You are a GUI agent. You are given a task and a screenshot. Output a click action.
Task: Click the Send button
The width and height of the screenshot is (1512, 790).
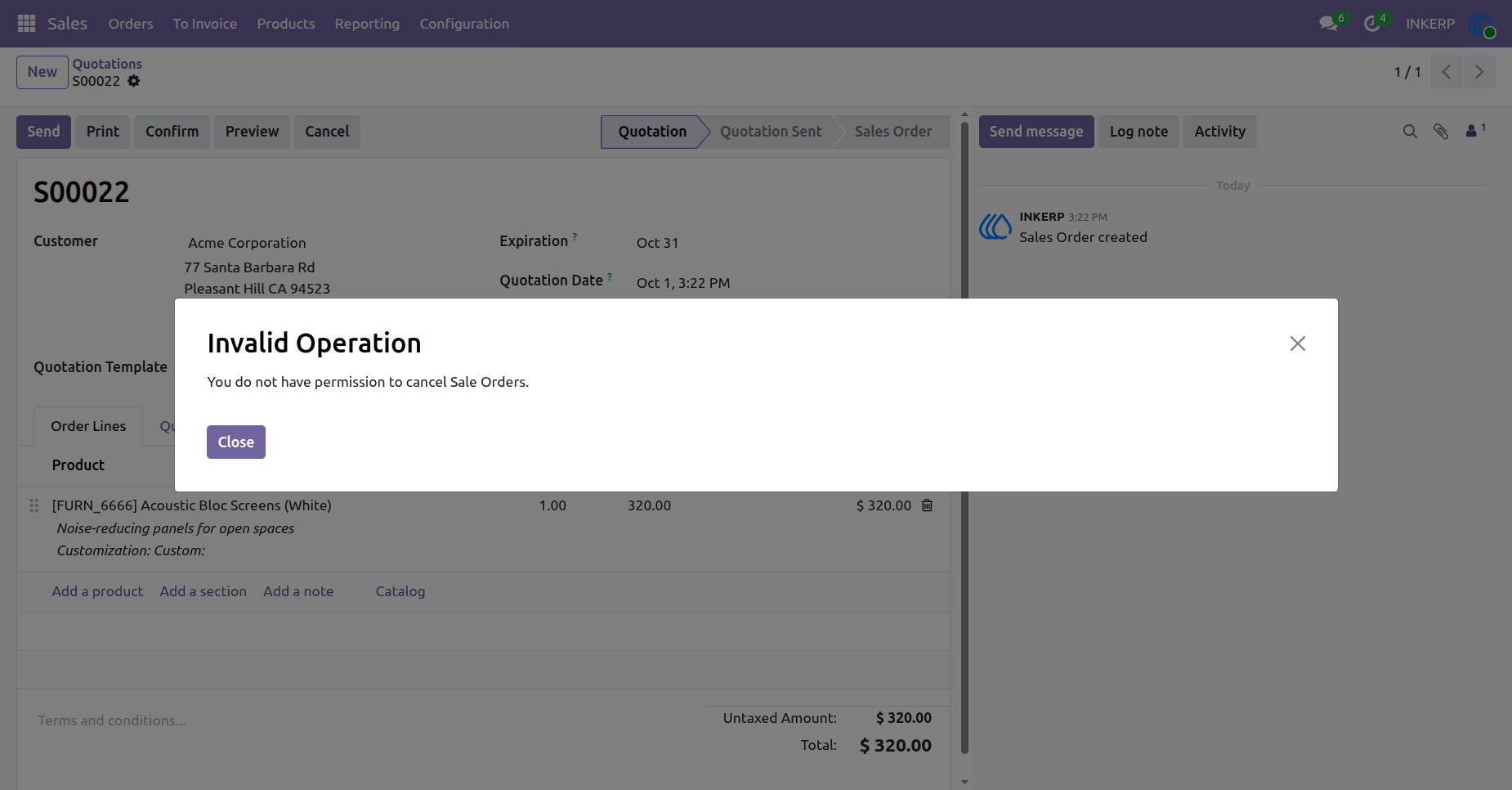click(43, 132)
